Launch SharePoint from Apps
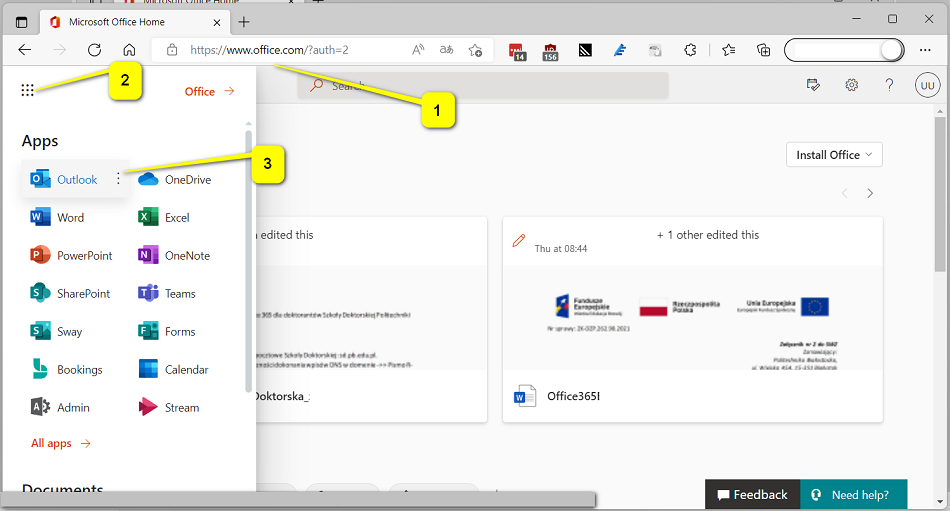This screenshot has width=950, height=511. click(x=70, y=293)
